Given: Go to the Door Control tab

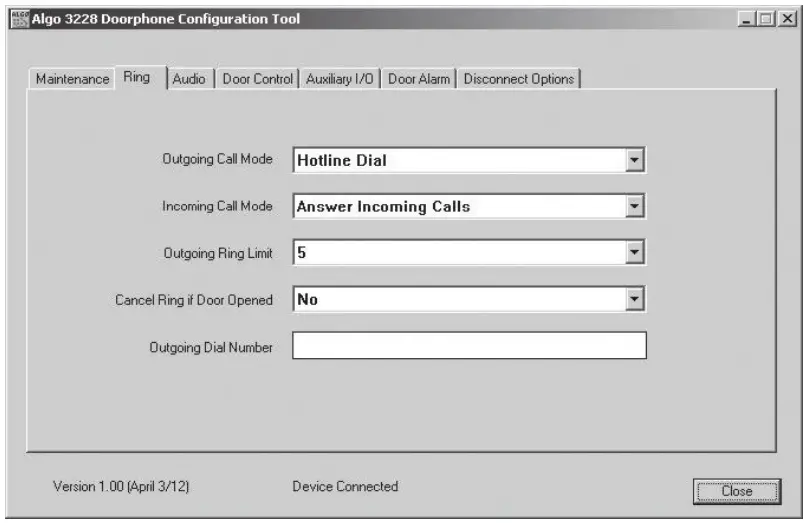Looking at the screenshot, I should pyautogui.click(x=257, y=79).
